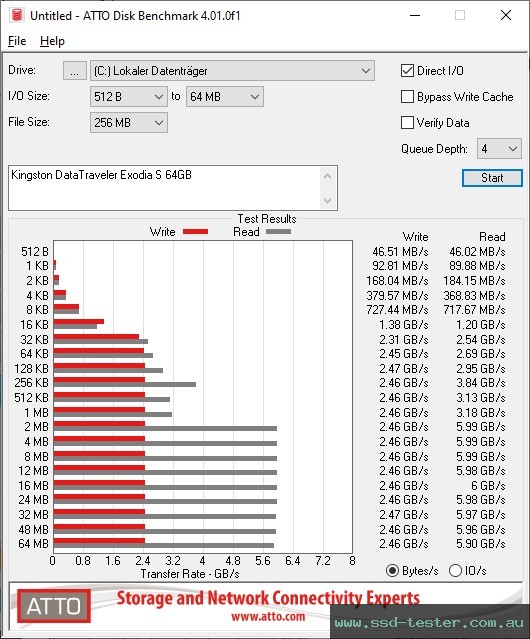Expand the 256 MB File Size dropdown
Screen dimensions: 530x639
click(x=129, y=123)
